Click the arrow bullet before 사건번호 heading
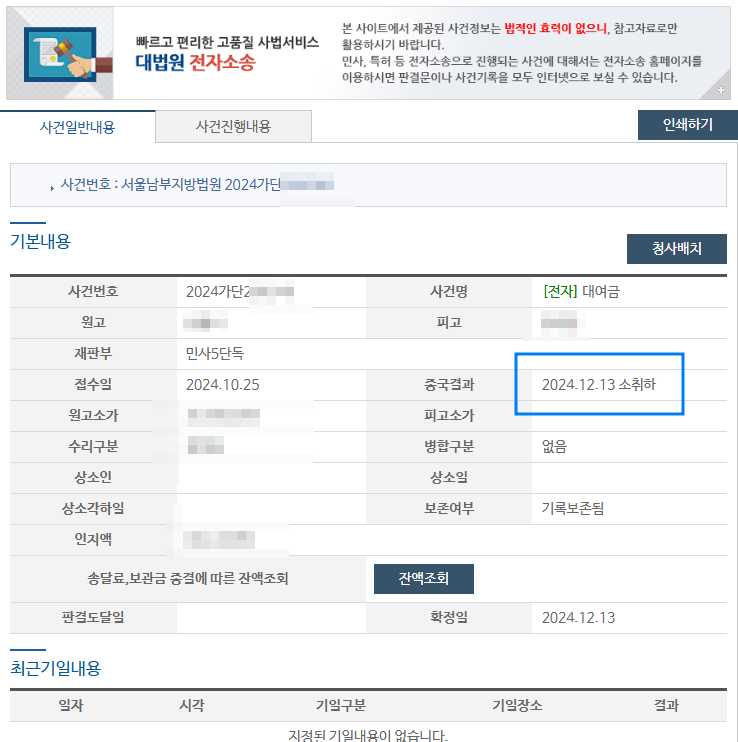 click(52, 186)
